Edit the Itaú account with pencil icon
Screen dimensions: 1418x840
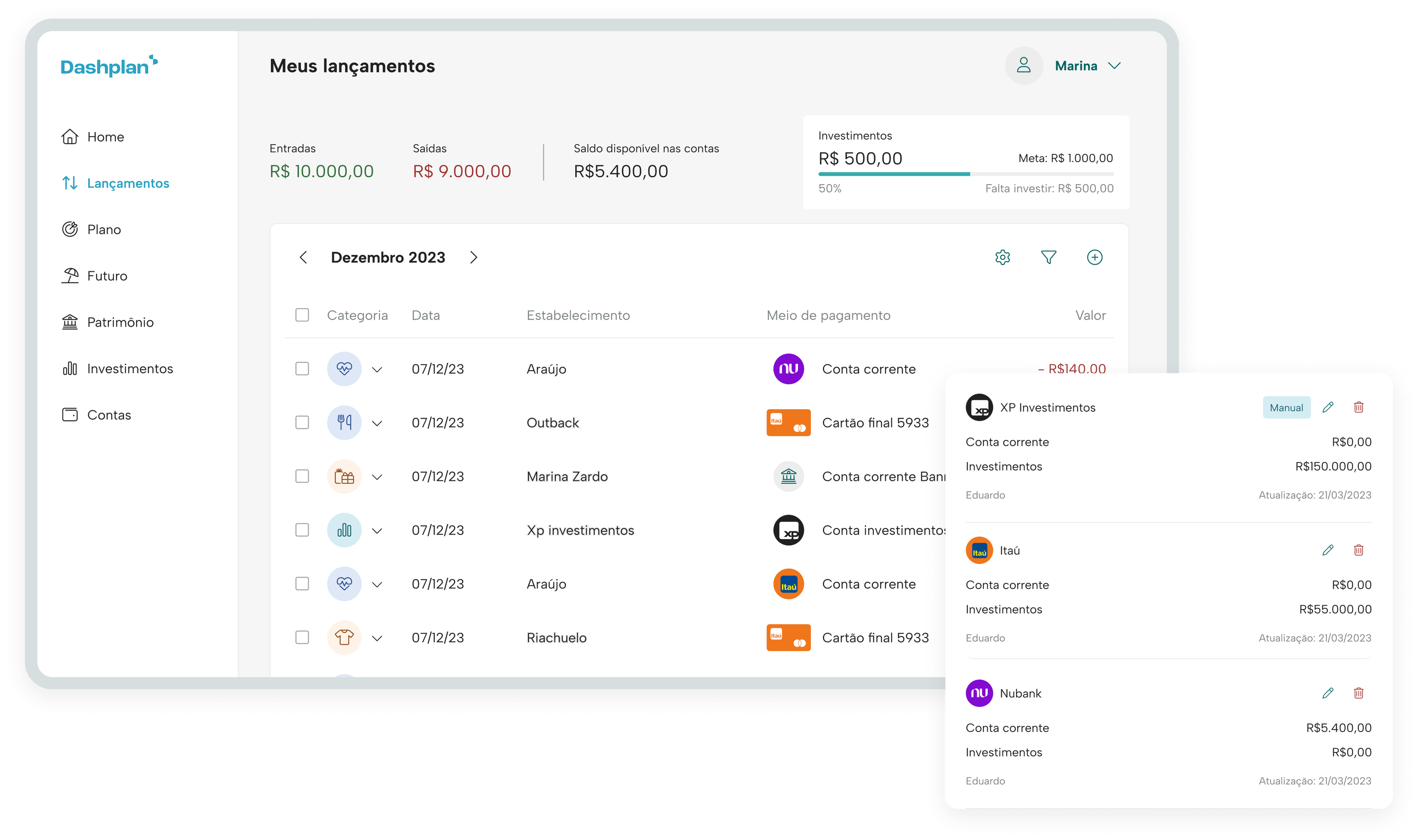click(x=1327, y=550)
